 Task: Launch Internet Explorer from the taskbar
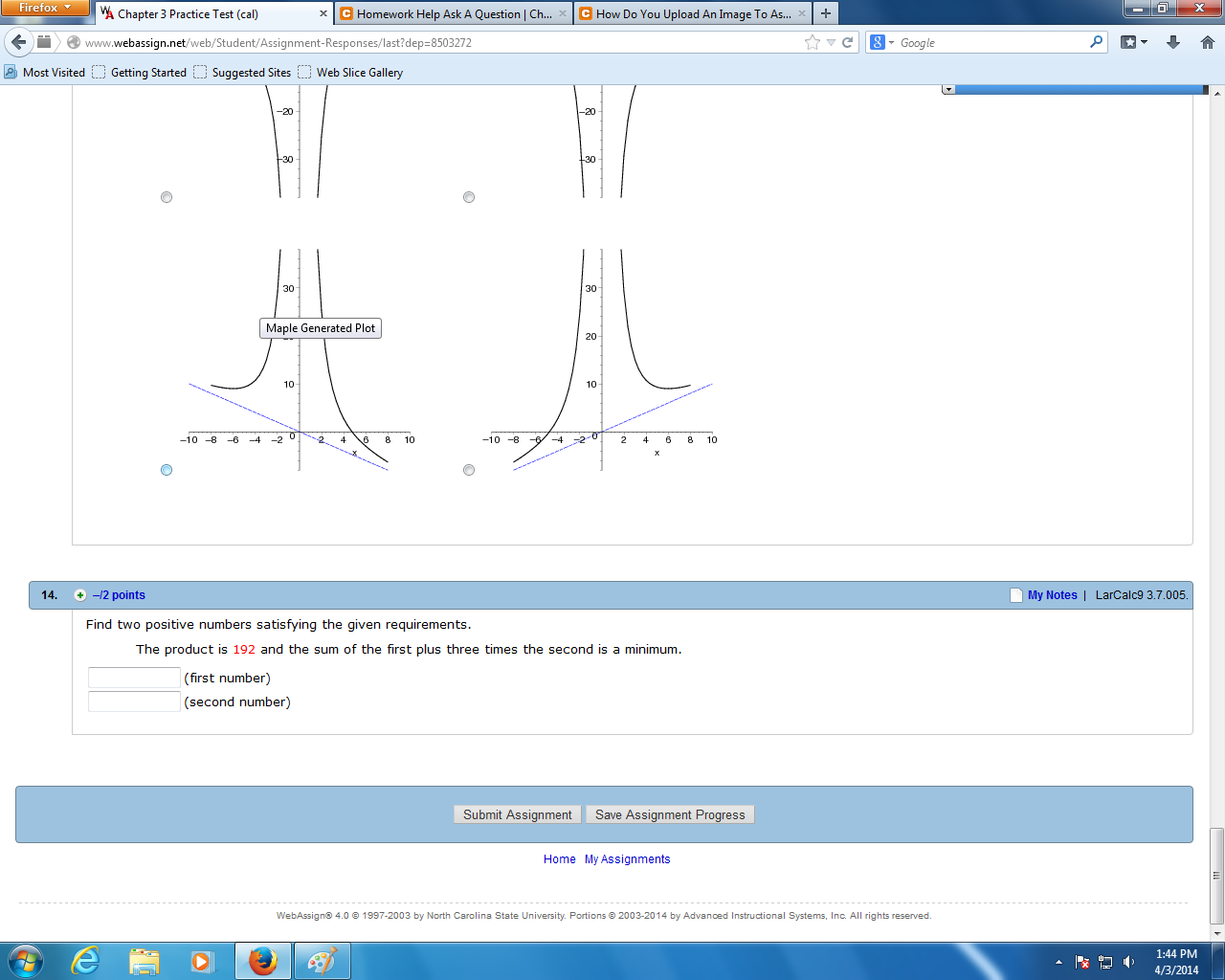coord(84,960)
